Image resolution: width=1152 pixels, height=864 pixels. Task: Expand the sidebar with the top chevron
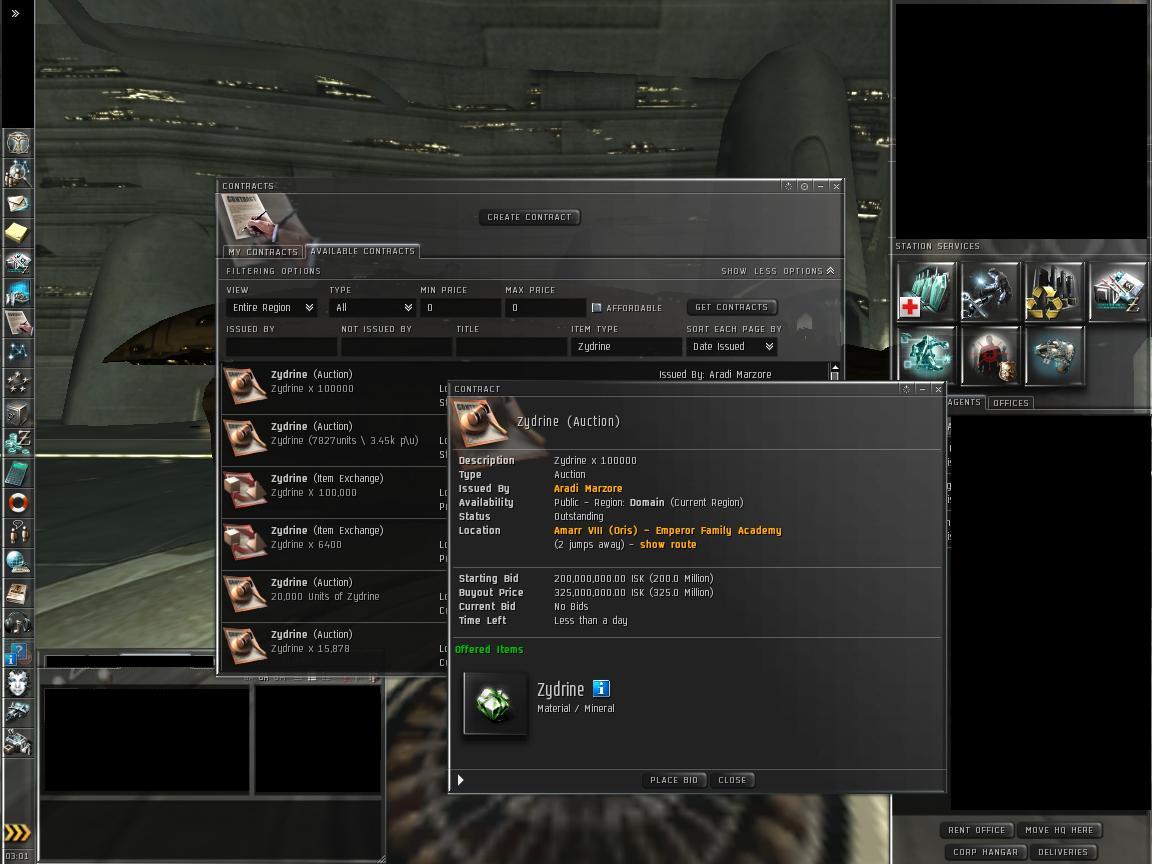tap(15, 12)
